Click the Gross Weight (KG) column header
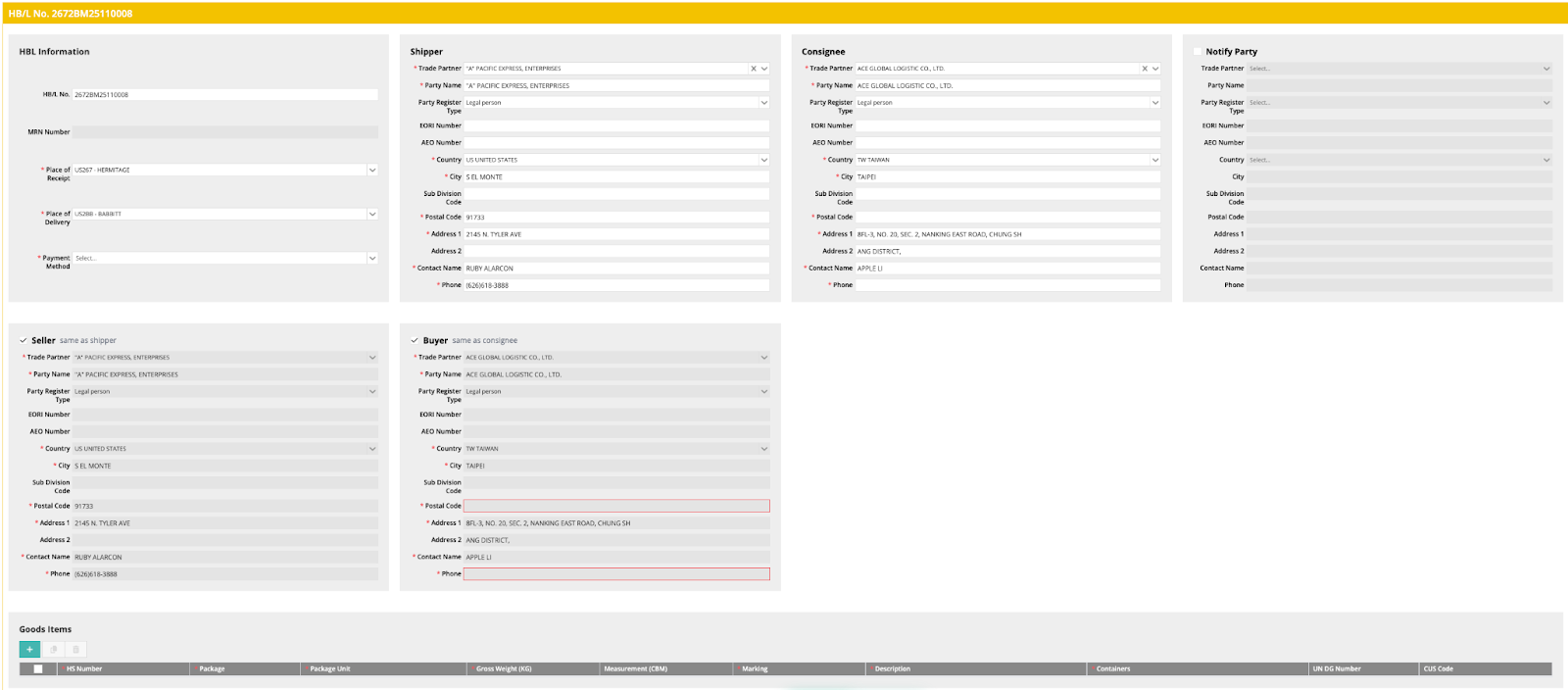 pyautogui.click(x=504, y=669)
